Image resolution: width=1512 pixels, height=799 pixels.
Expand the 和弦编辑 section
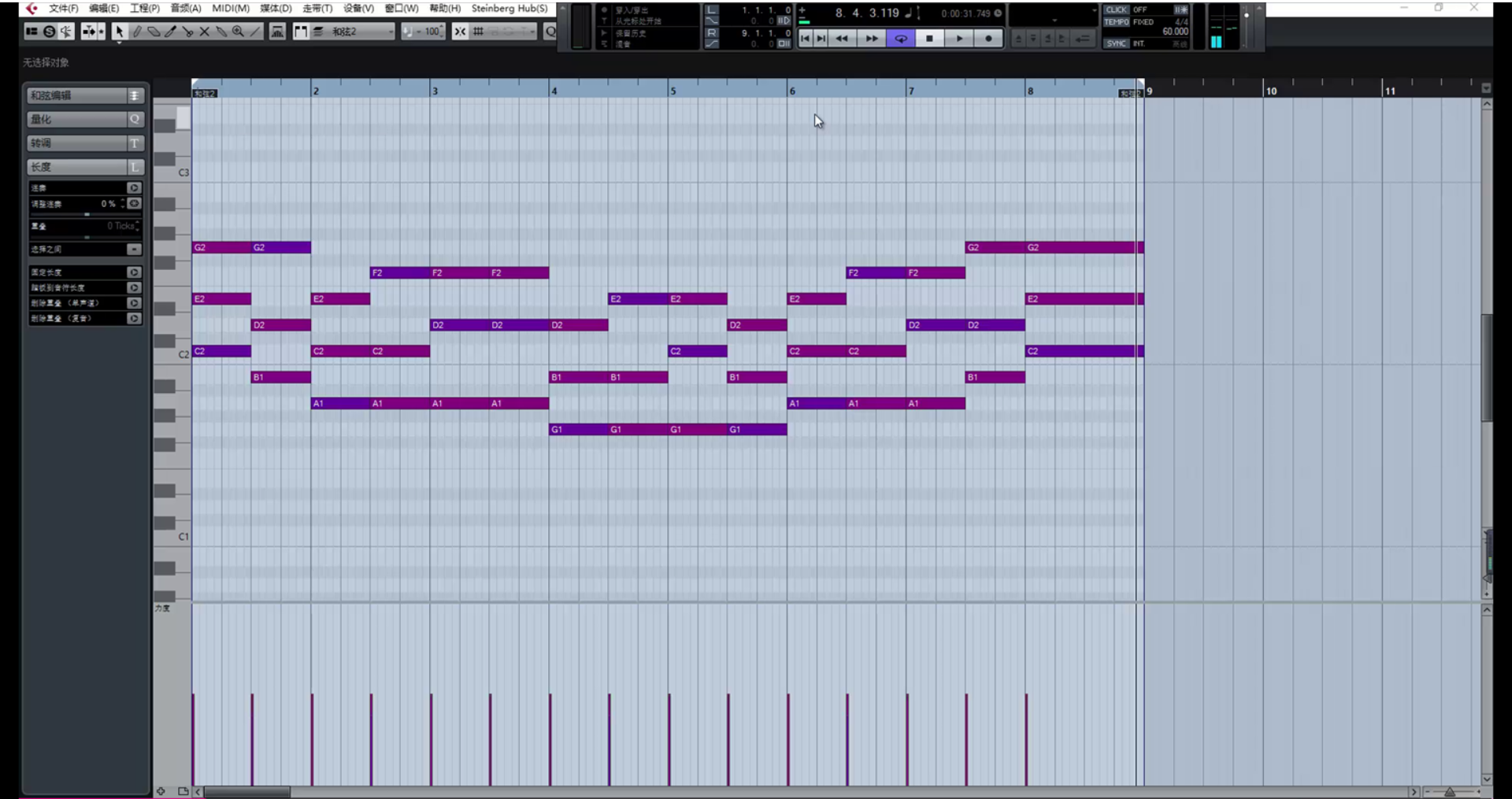[85, 95]
